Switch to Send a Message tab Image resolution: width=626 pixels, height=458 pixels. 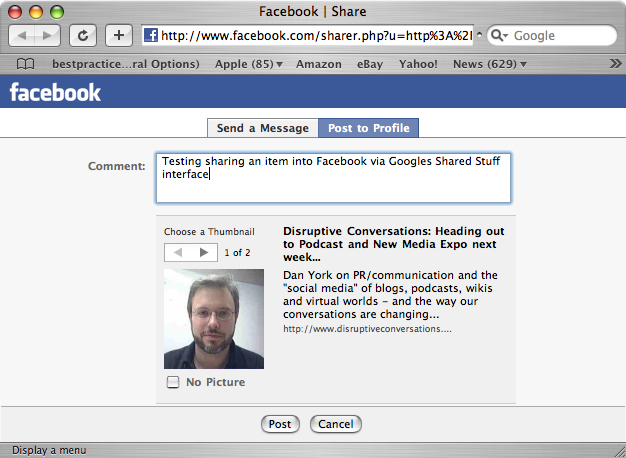click(262, 128)
